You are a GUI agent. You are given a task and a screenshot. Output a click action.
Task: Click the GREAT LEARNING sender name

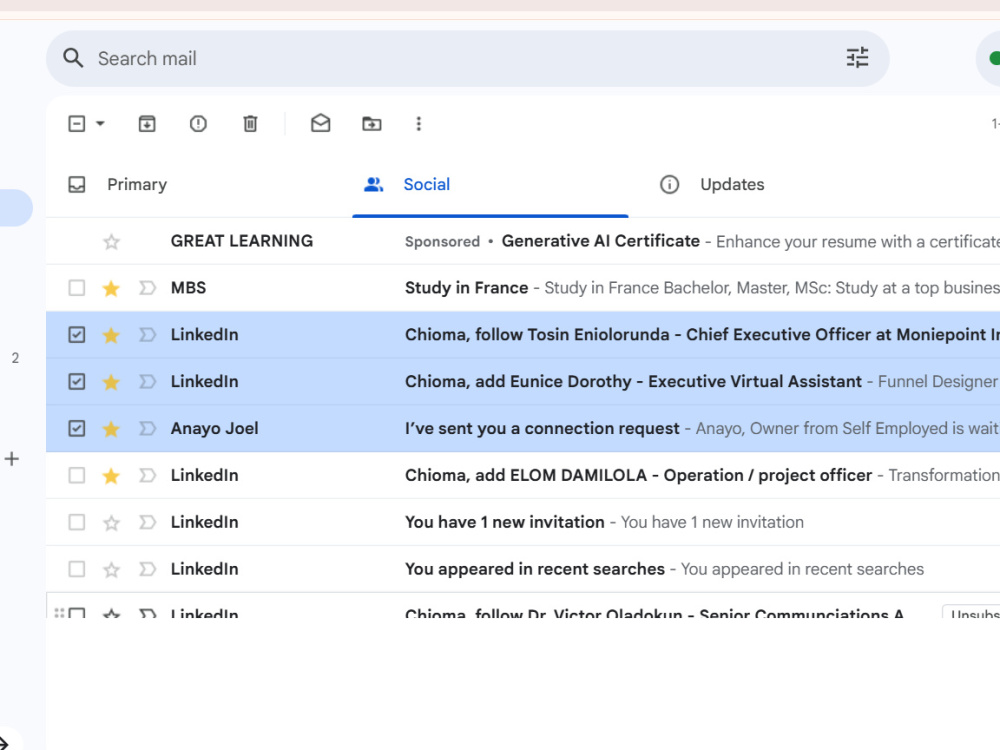click(x=242, y=241)
